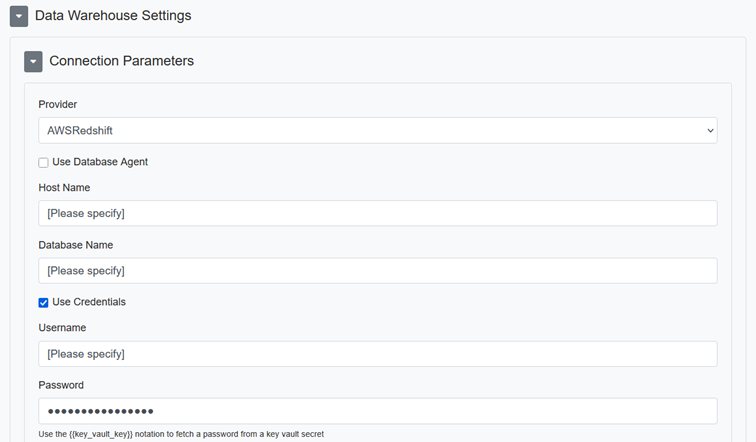Click the Database Name field label
The image size is (756, 442).
pos(76,244)
